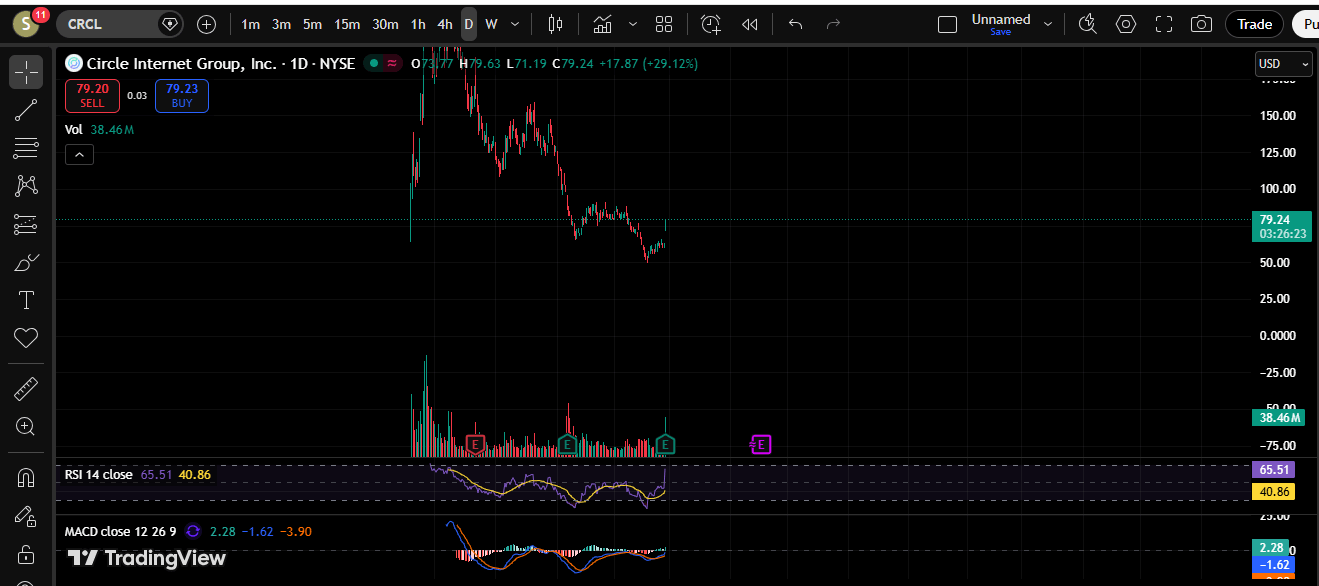The height and width of the screenshot is (586, 1319).
Task: Switch to the 30m timeframe
Action: 385,24
